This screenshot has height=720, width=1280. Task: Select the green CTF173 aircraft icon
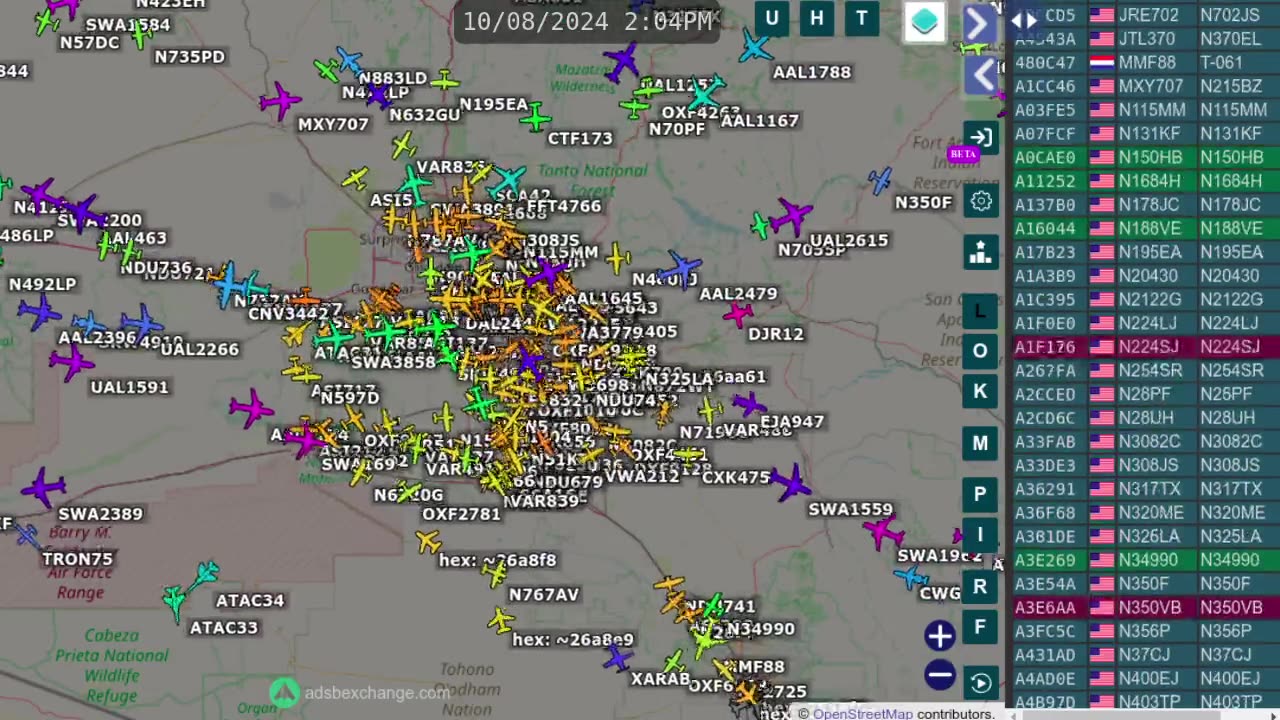[536, 118]
